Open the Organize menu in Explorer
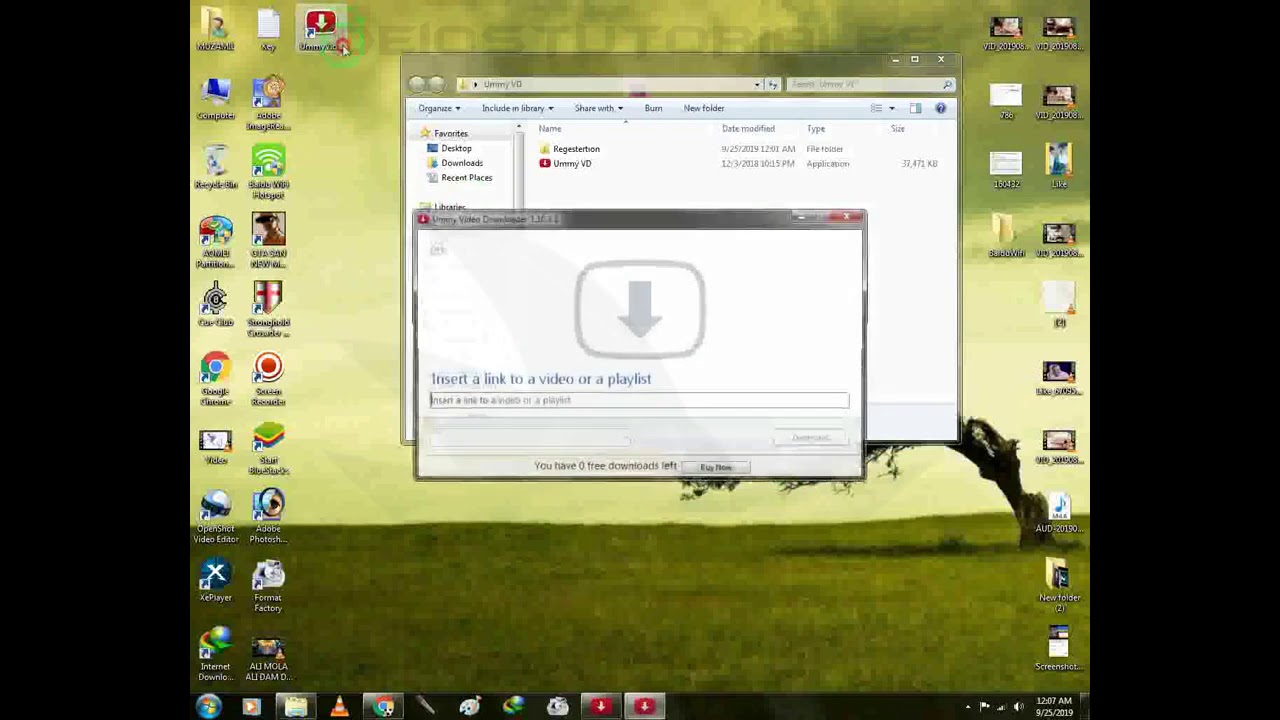Image resolution: width=1280 pixels, height=720 pixels. pyautogui.click(x=439, y=108)
